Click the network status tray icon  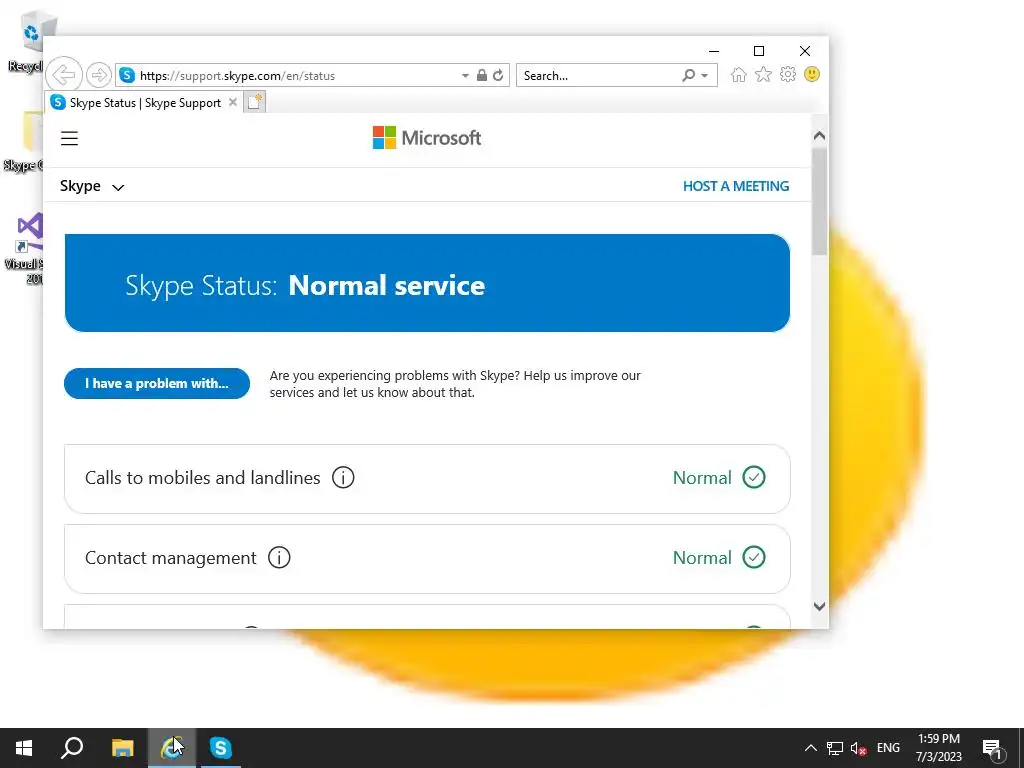[835, 748]
